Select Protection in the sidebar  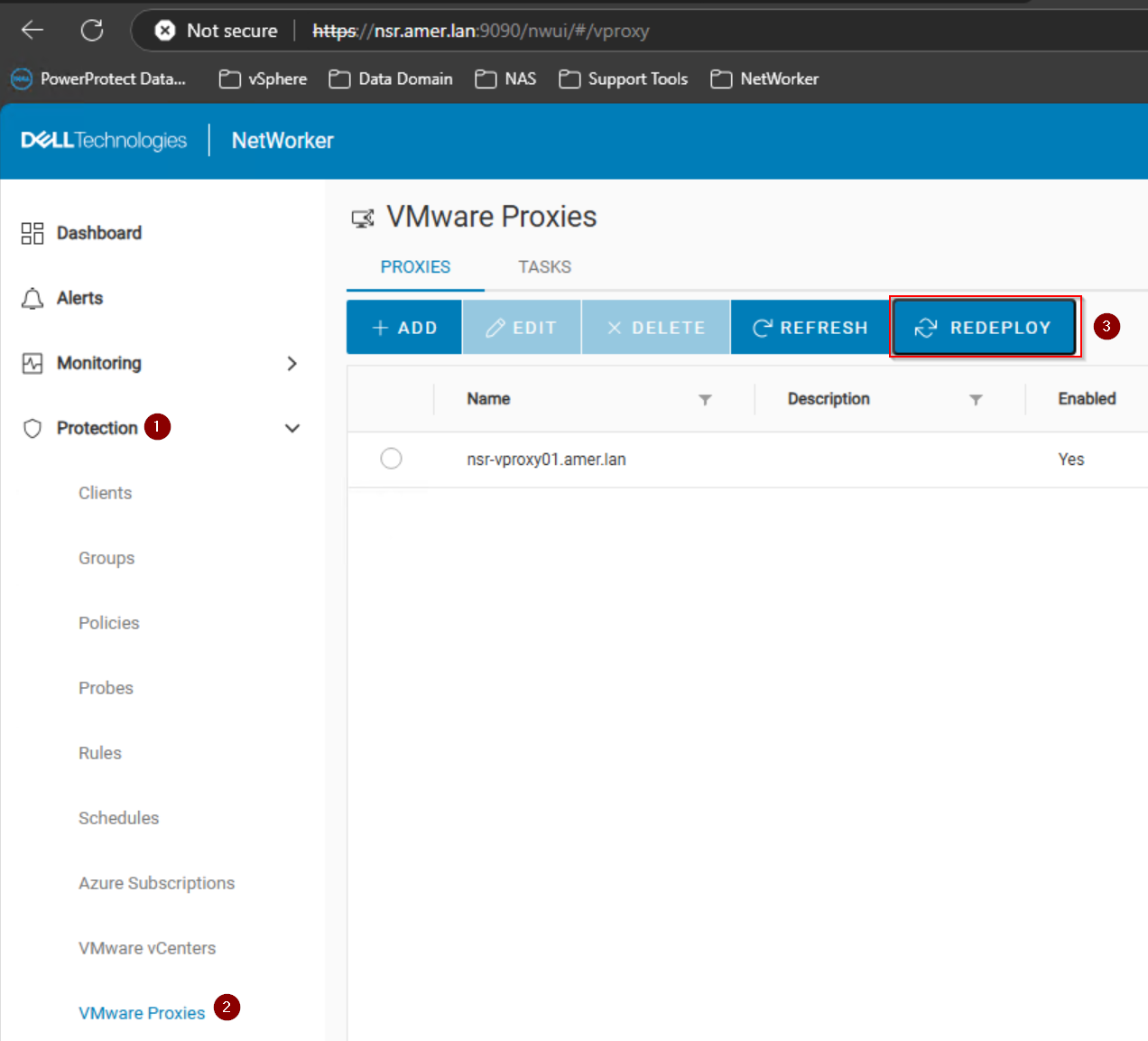pos(97,428)
